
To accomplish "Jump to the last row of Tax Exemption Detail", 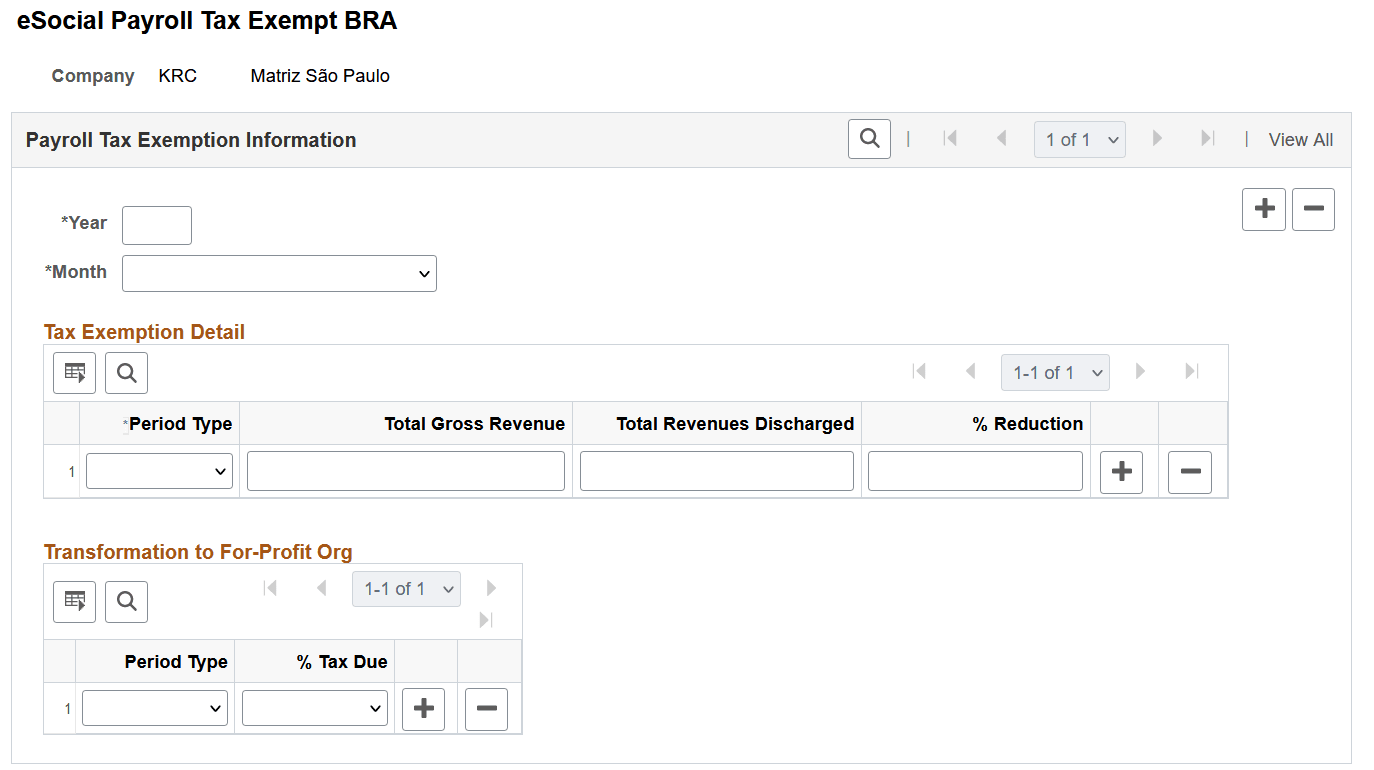I will tap(1191, 371).
